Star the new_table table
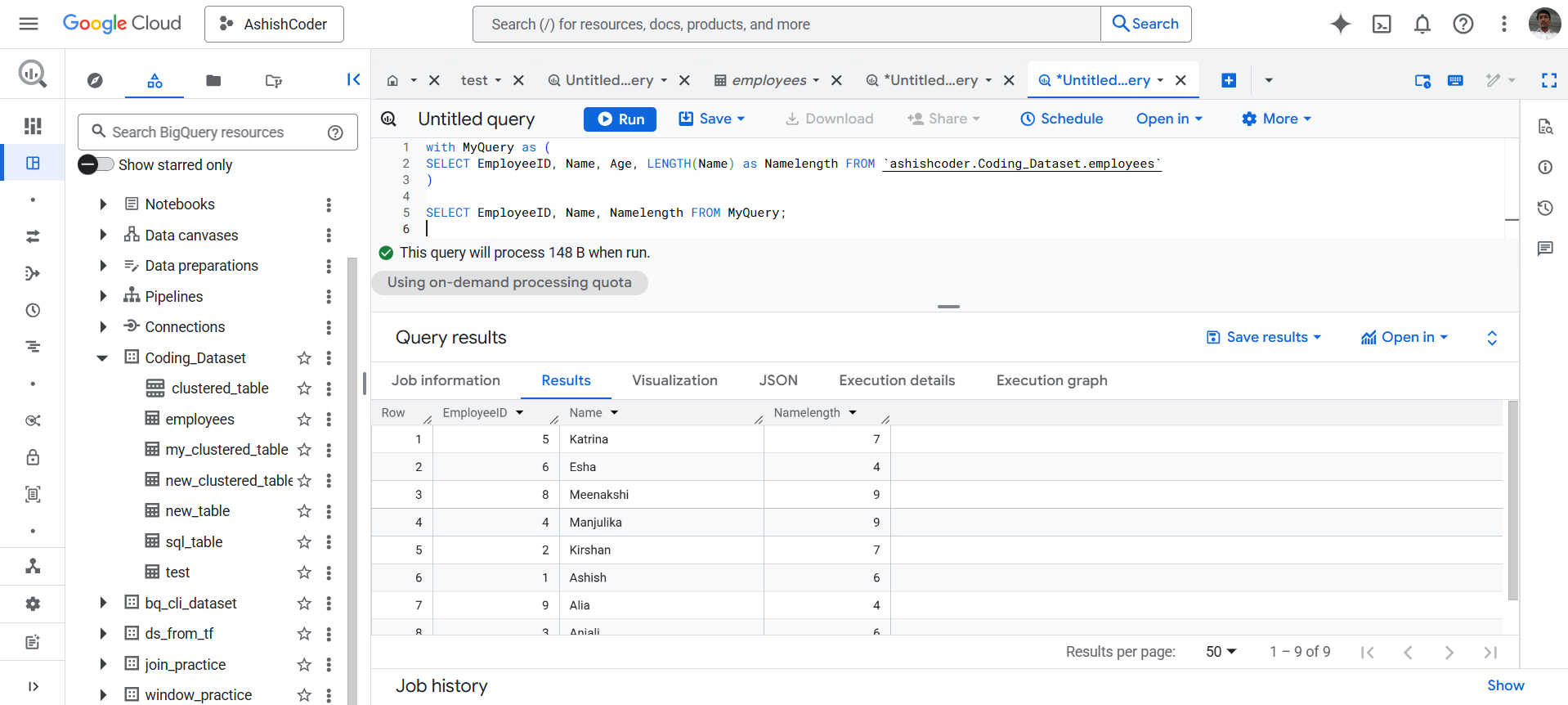 [x=304, y=511]
